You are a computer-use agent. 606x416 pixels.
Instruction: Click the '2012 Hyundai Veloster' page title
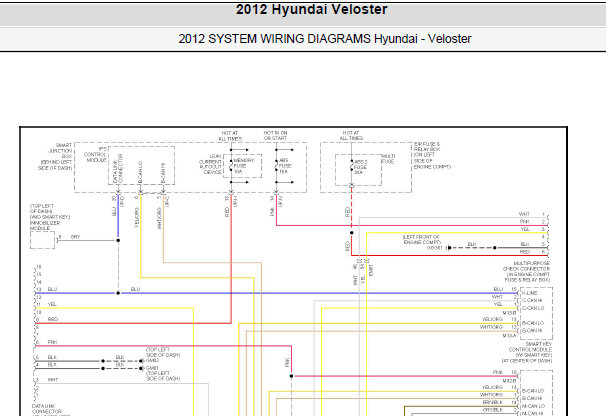(312, 10)
